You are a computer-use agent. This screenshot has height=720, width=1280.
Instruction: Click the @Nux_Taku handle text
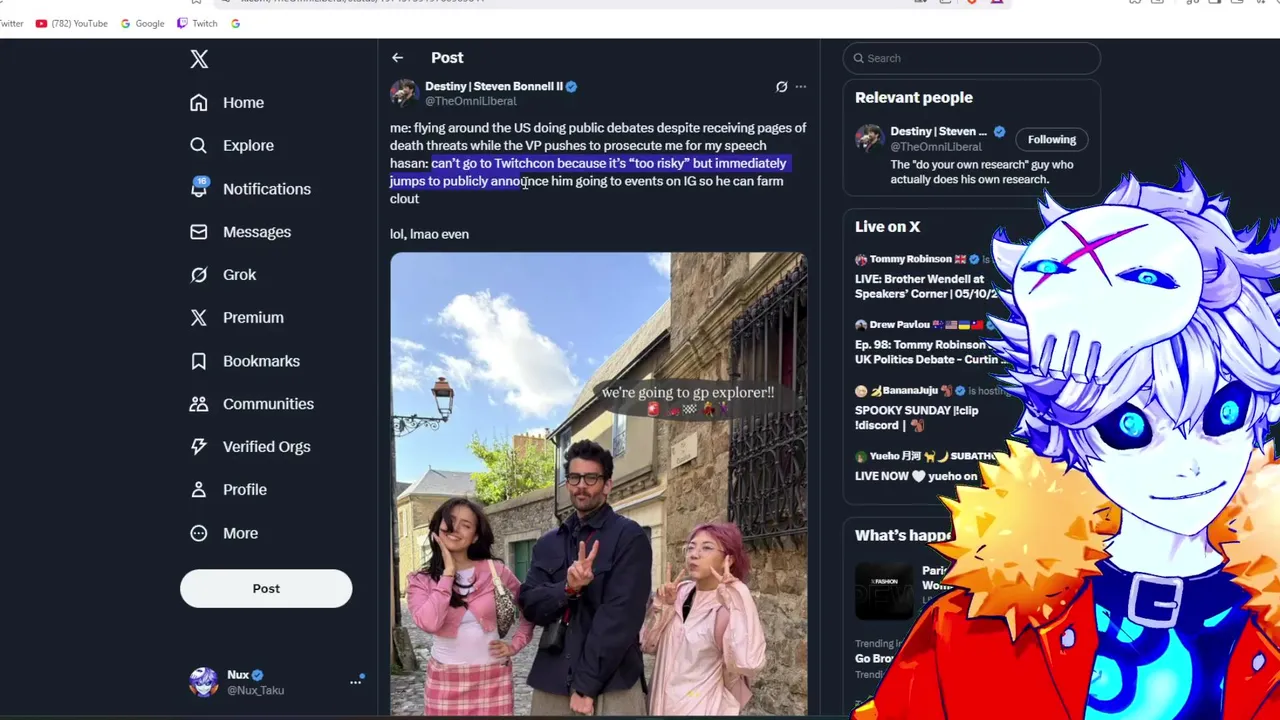point(256,690)
